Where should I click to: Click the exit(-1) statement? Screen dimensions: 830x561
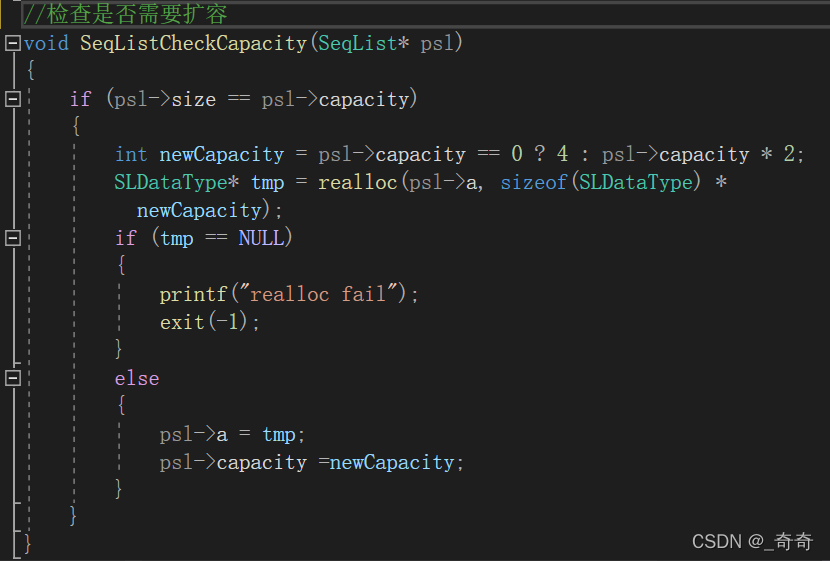[x=210, y=322]
